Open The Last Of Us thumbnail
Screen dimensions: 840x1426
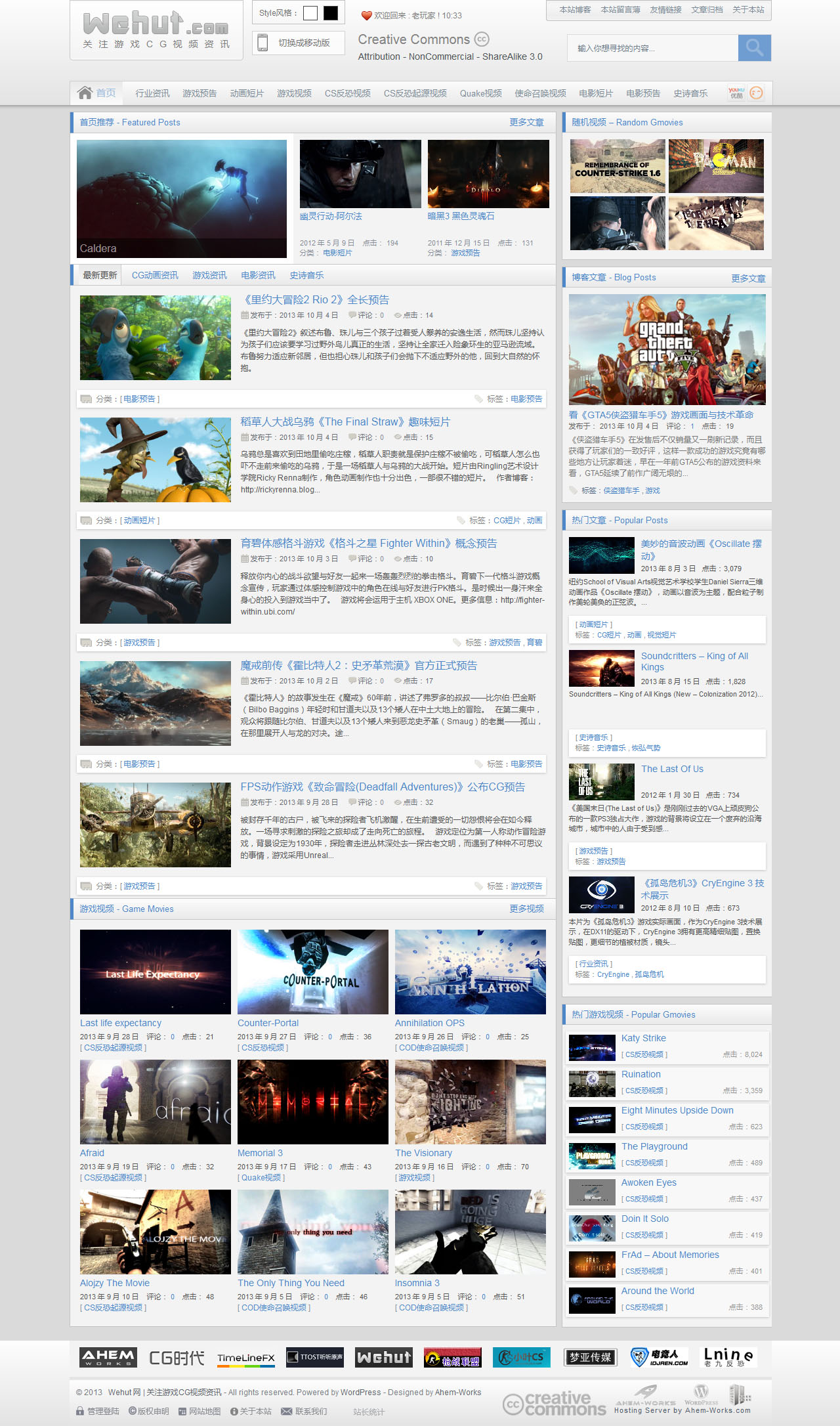[x=602, y=782]
